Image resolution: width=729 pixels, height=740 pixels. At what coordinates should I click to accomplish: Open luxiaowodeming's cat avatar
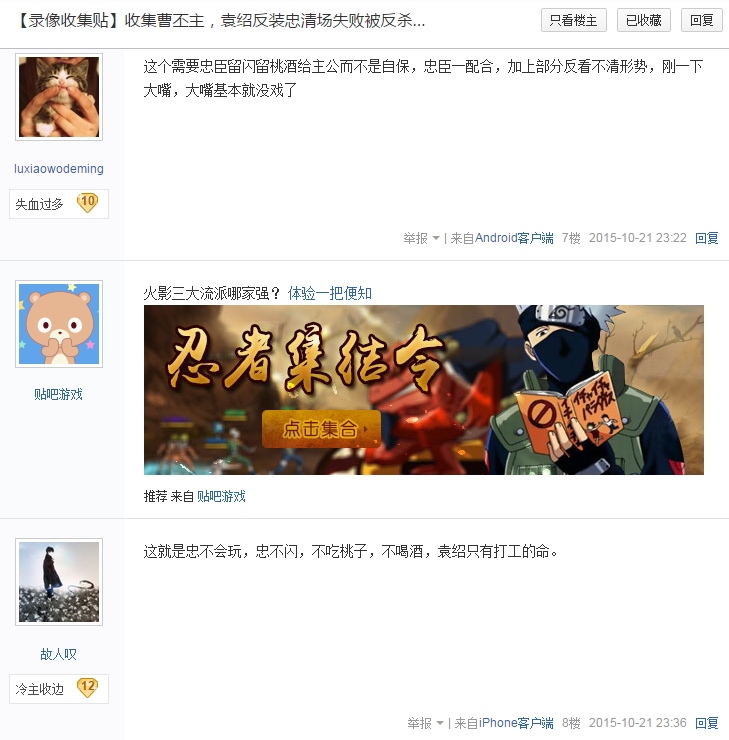coord(59,97)
